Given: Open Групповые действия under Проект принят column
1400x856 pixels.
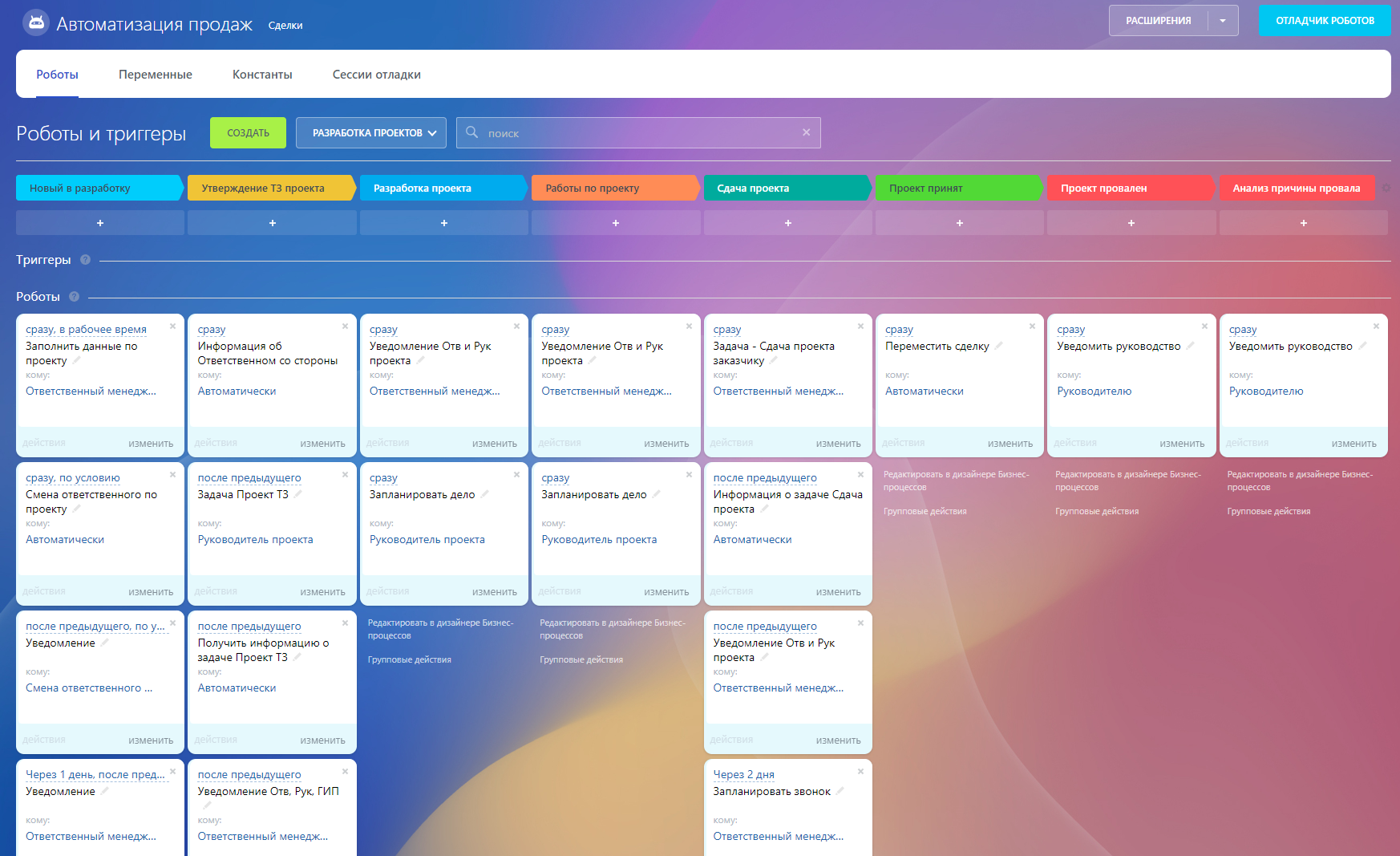Looking at the screenshot, I should [925, 511].
